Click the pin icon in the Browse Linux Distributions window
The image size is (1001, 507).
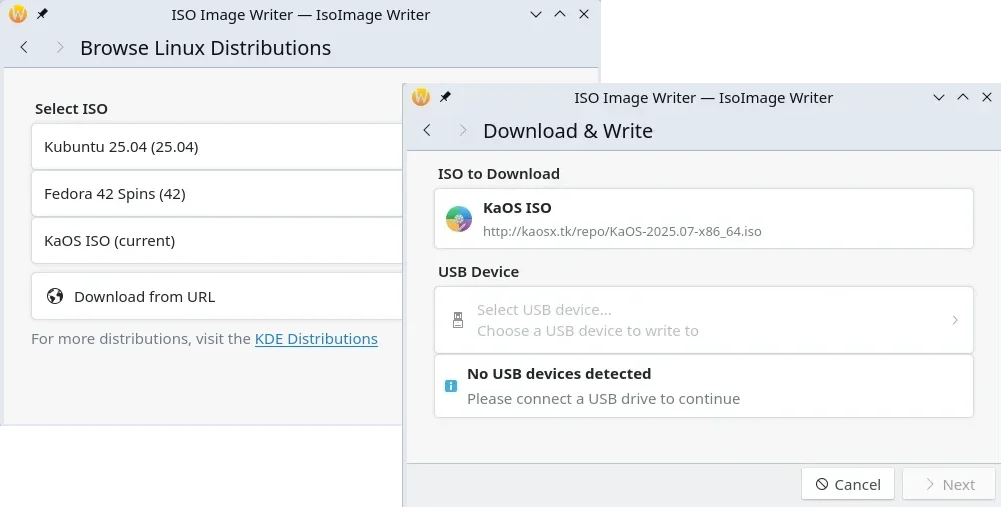point(42,14)
